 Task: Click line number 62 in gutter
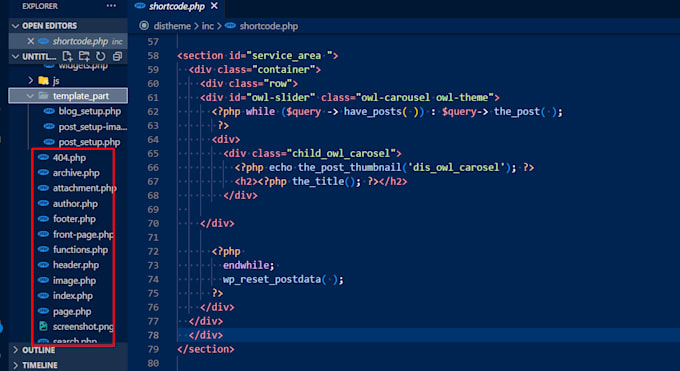153,112
